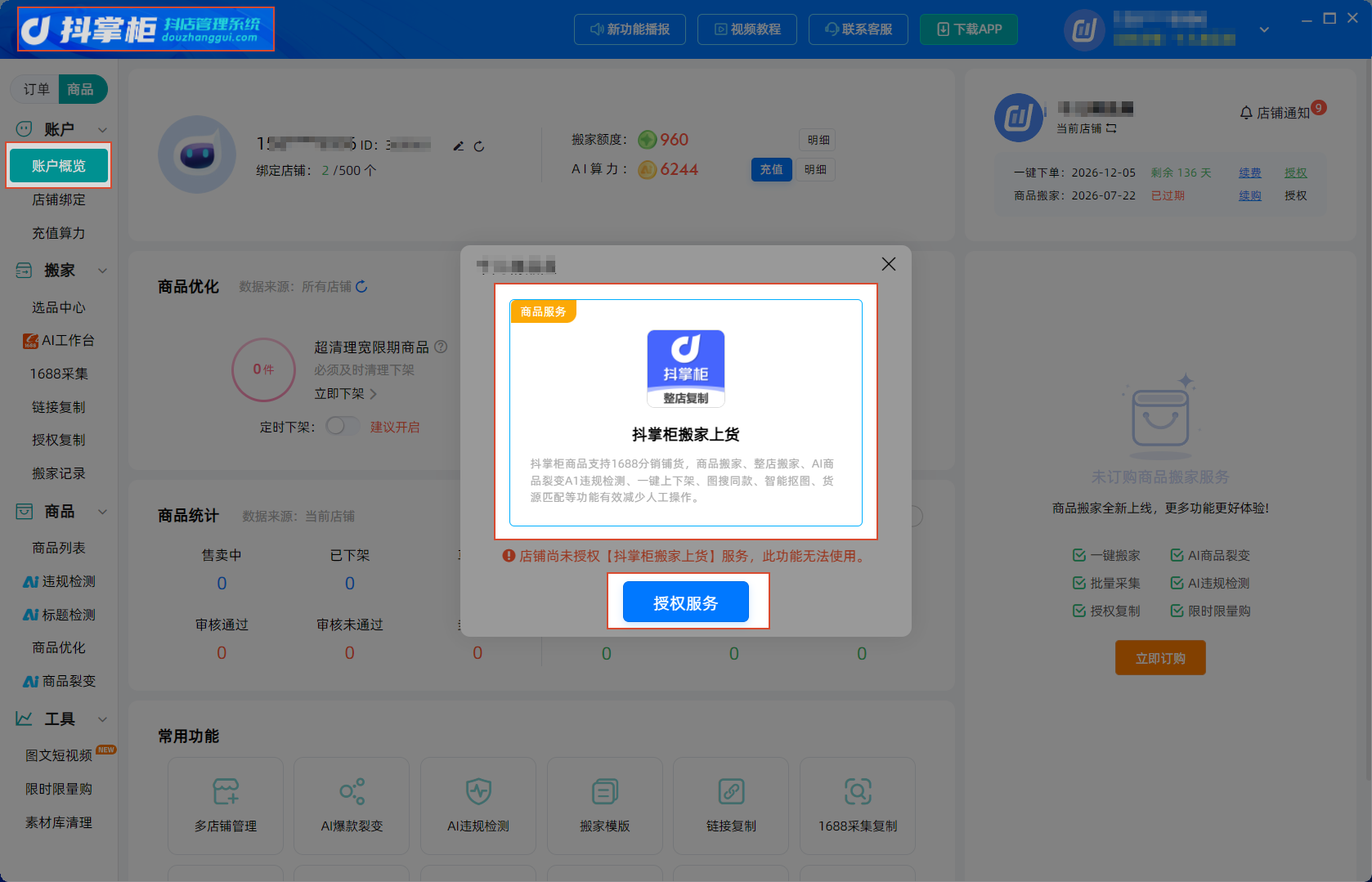The width and height of the screenshot is (1372, 882).
Task: Open AI违规检测 shortcut card
Action: (478, 806)
